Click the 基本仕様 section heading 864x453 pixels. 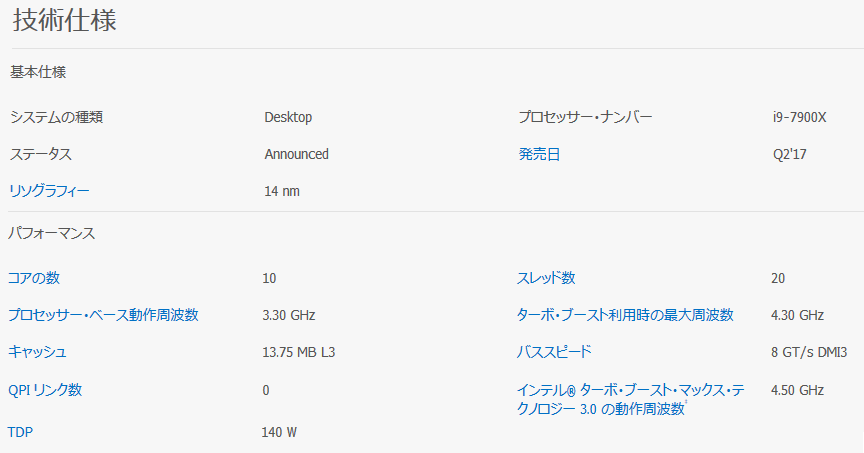point(38,72)
